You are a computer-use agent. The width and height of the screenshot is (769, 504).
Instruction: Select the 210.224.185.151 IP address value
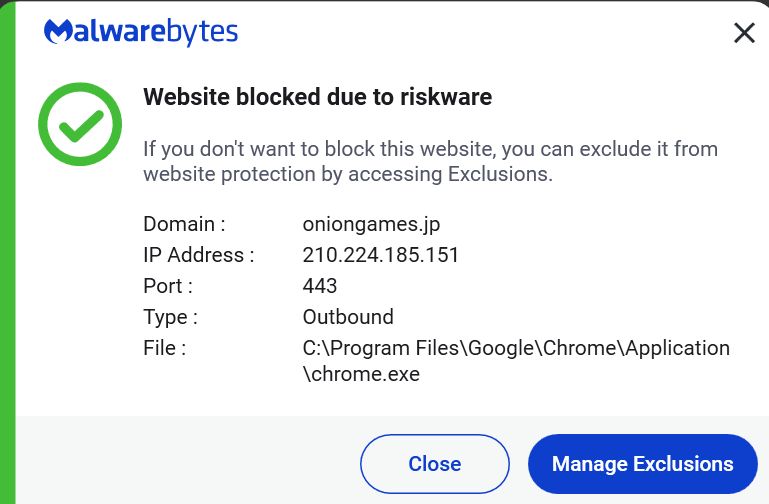coord(381,255)
